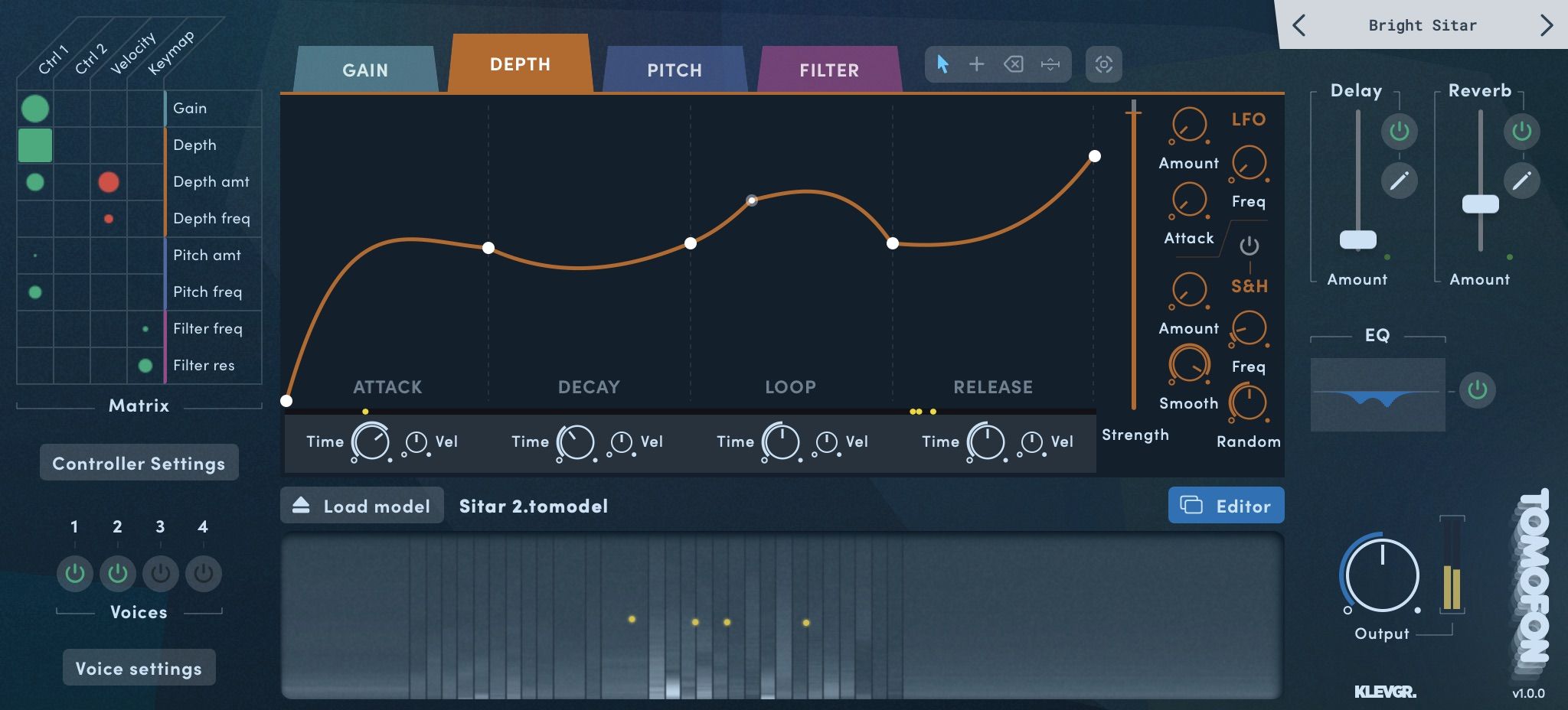Click the target/focus icon beside the toolbar
The image size is (1568, 710).
[x=1103, y=64]
